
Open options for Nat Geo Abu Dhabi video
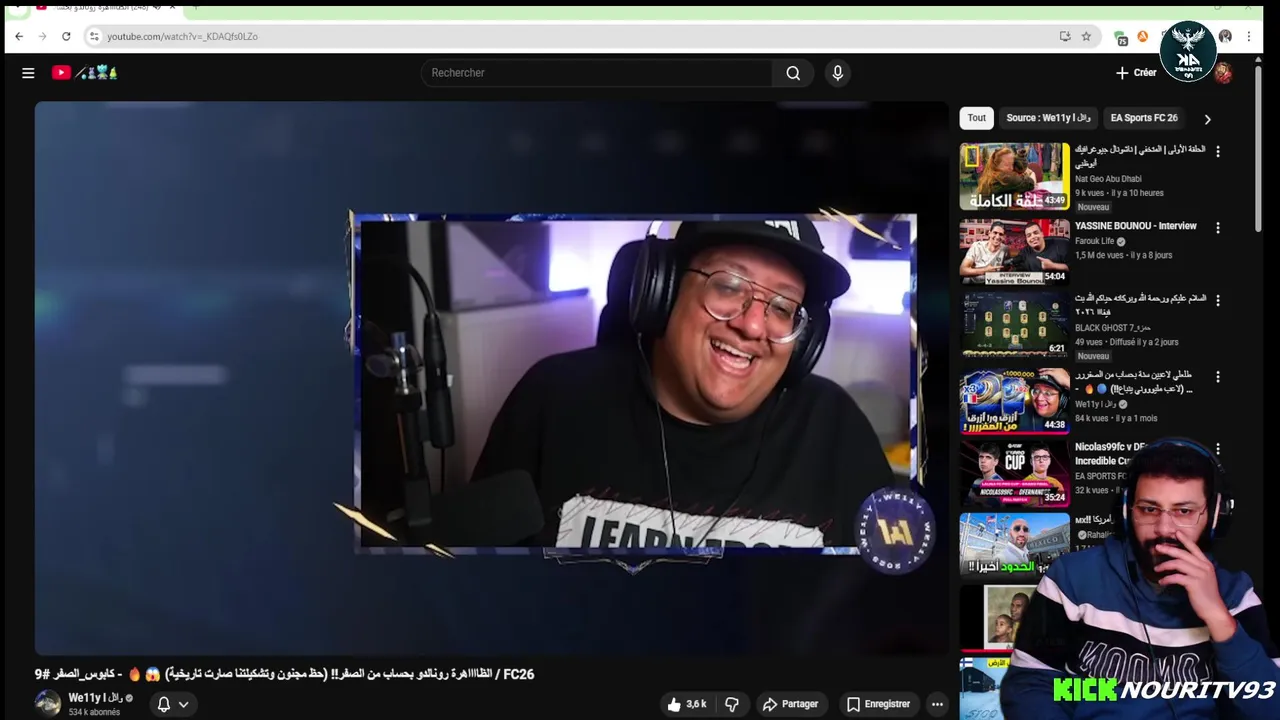point(1218,151)
